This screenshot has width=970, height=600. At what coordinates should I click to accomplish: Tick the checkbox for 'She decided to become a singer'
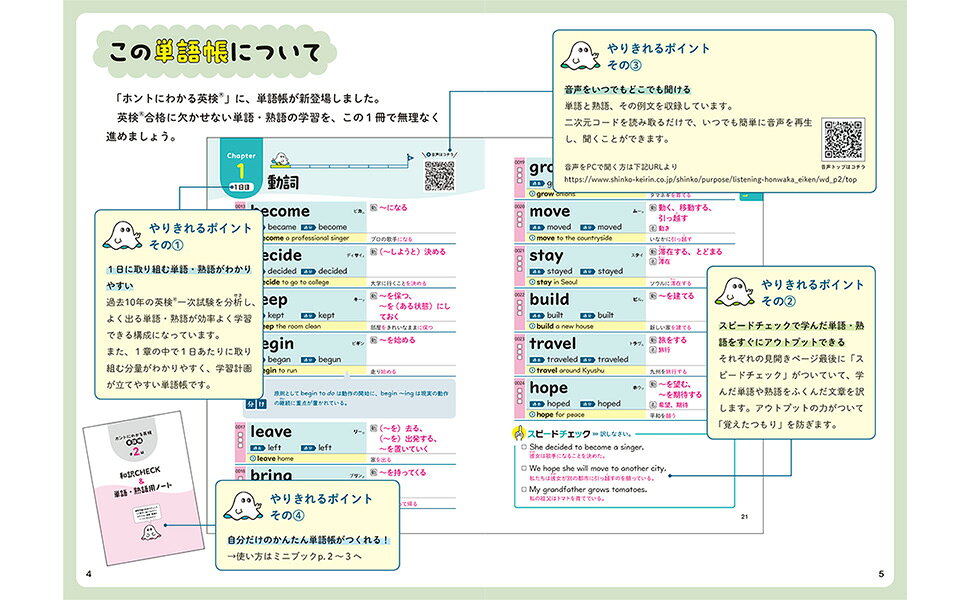[x=523, y=447]
